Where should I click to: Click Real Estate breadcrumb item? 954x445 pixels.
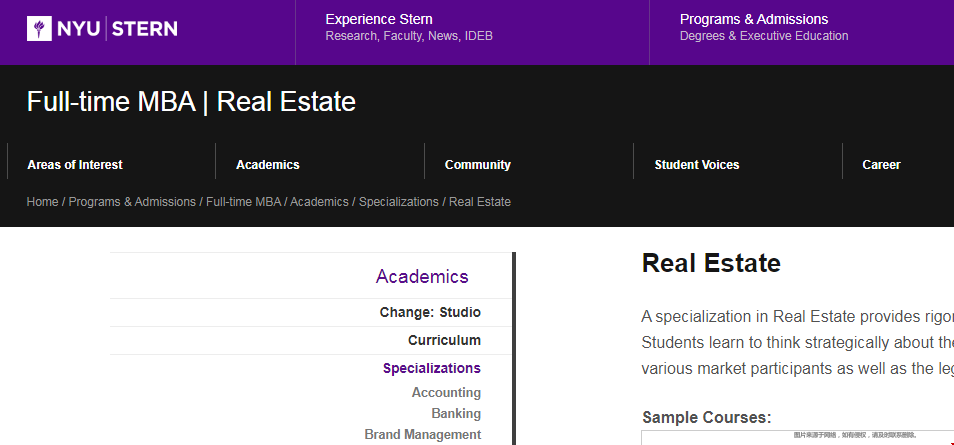coord(480,201)
